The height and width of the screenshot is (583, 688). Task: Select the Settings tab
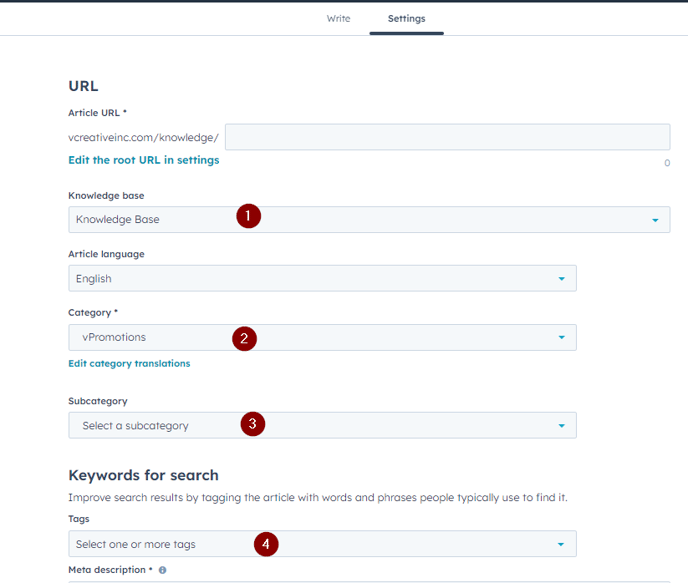[406, 18]
